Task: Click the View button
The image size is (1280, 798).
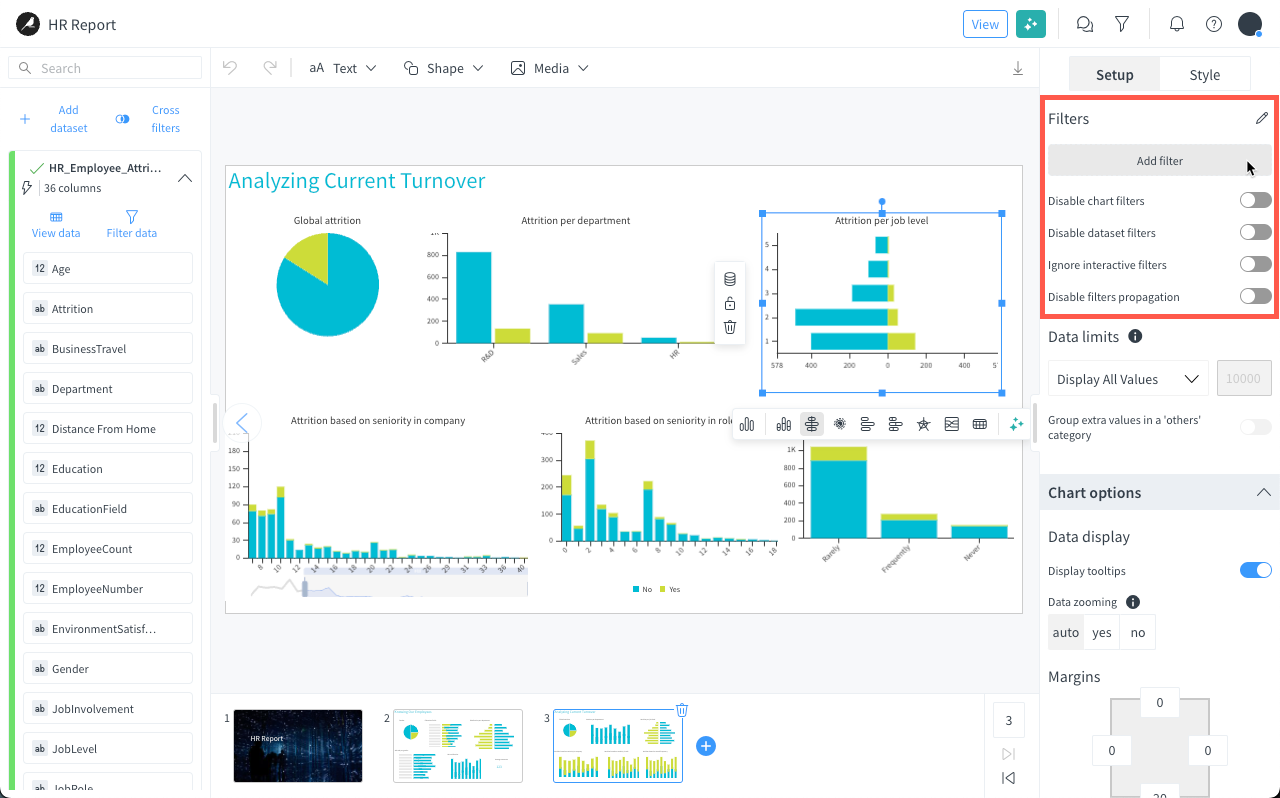Action: pos(985,24)
